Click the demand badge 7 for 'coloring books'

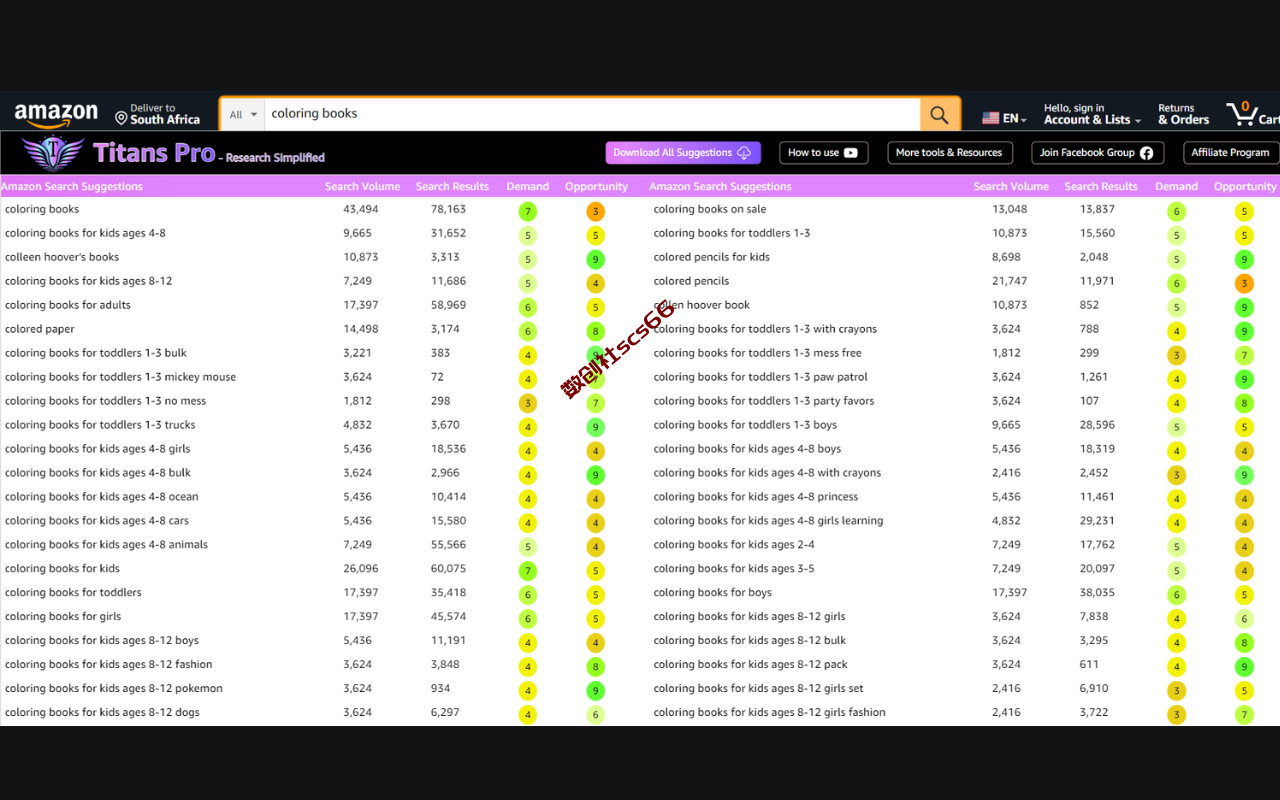point(528,212)
